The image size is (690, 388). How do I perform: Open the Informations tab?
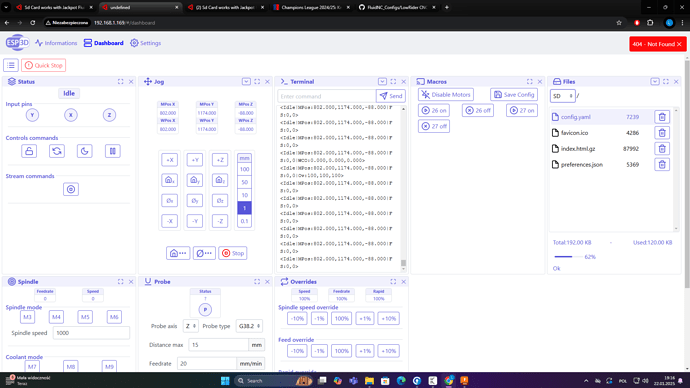(x=56, y=43)
